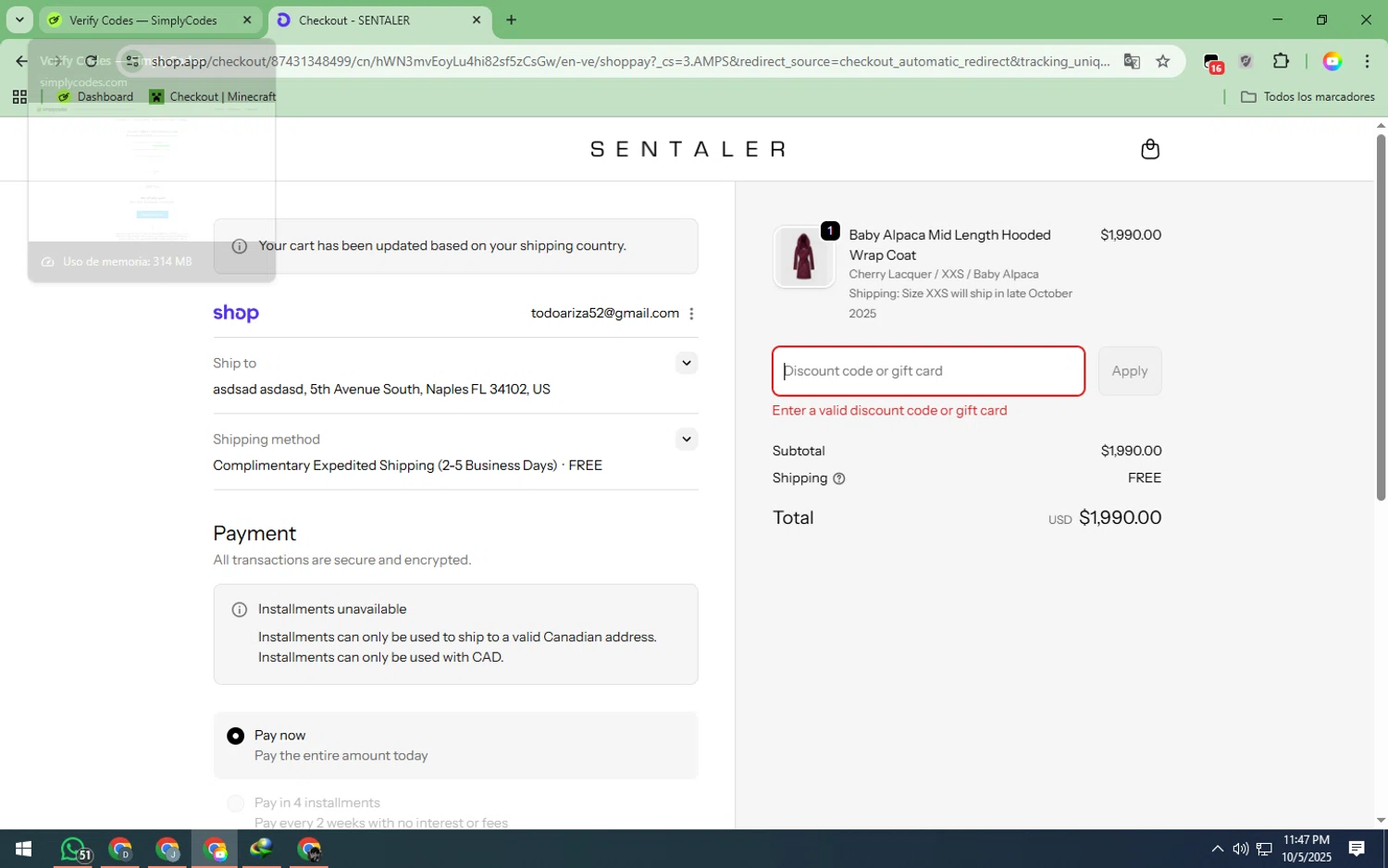Click the page vertical scrollbar
The width and height of the screenshot is (1388, 868).
point(1381,317)
